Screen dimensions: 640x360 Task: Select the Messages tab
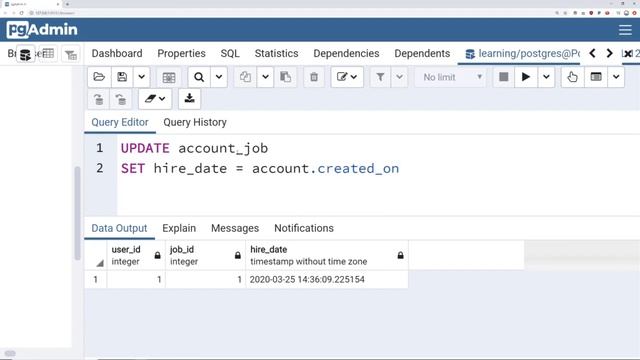[235, 228]
